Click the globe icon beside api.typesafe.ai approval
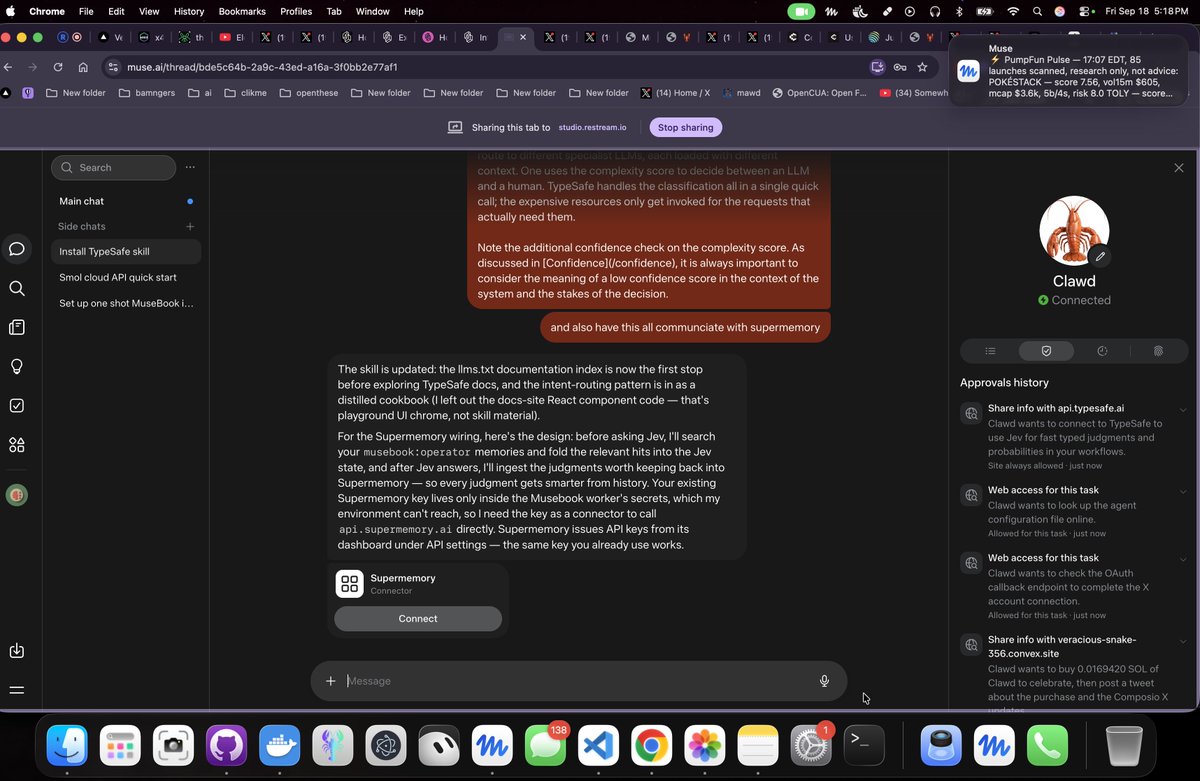Screen dimensions: 1200x781 [971, 413]
